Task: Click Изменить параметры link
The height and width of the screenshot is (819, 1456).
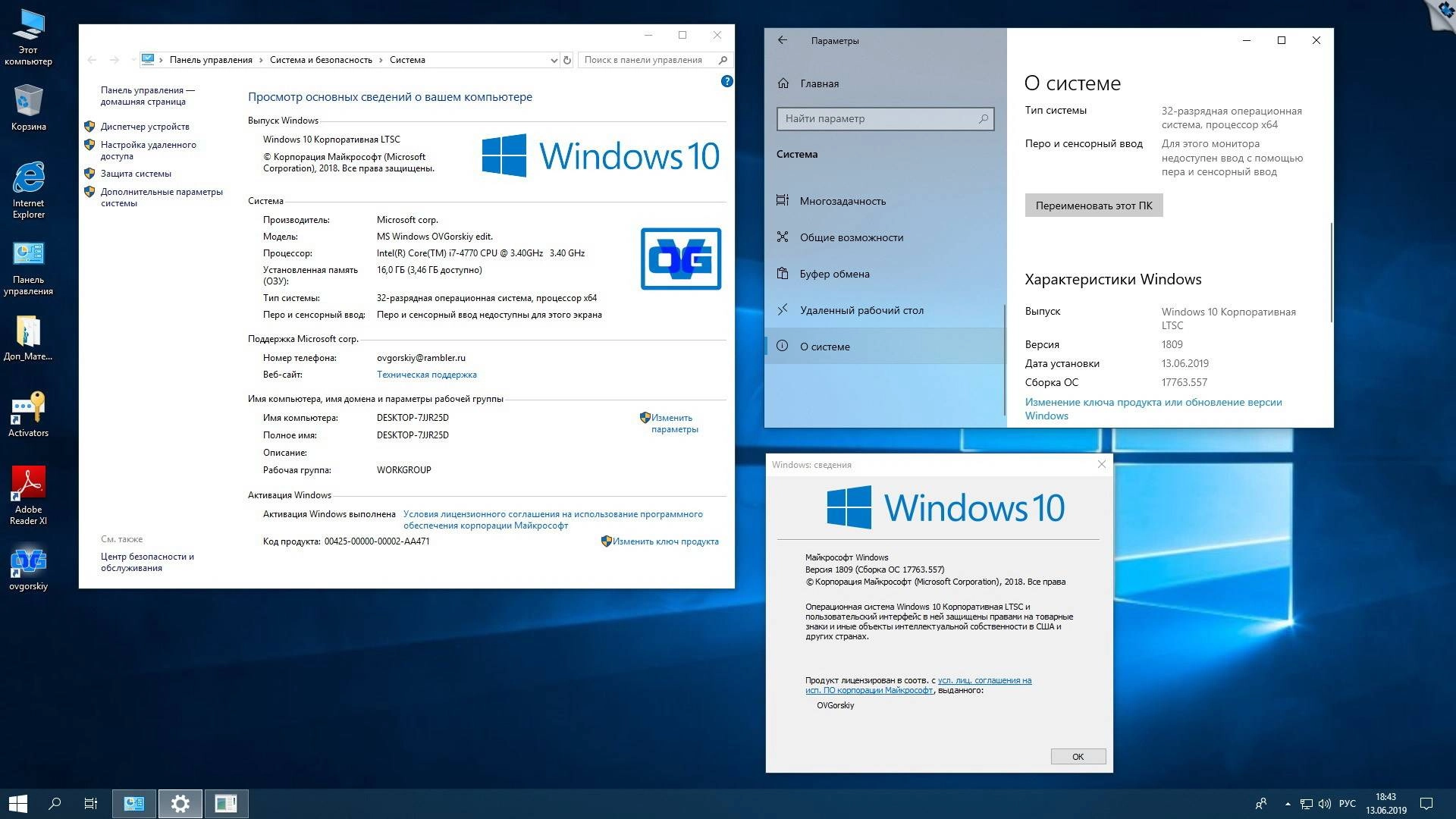Action: pos(674,423)
